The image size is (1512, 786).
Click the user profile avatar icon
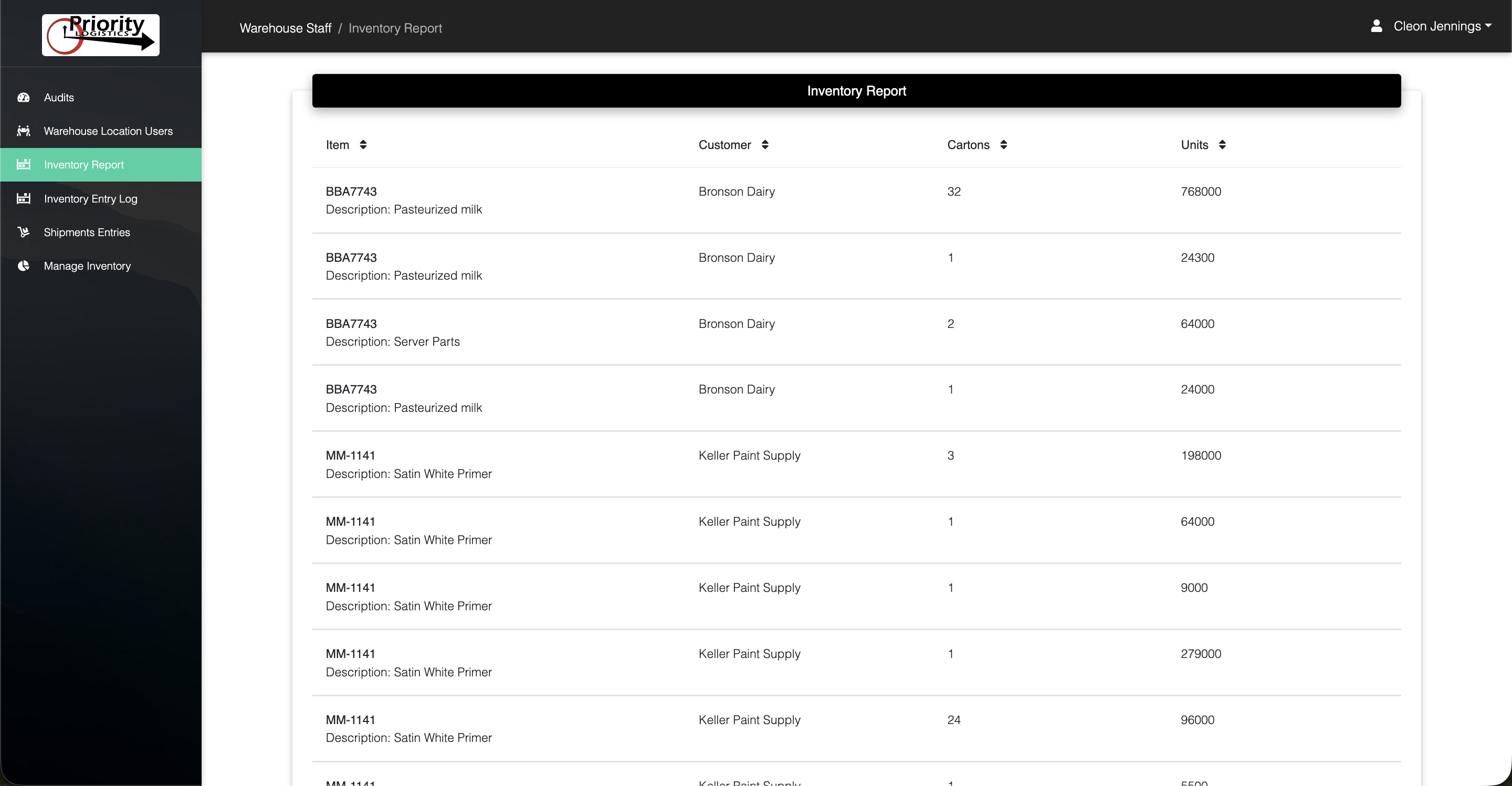[x=1376, y=26]
